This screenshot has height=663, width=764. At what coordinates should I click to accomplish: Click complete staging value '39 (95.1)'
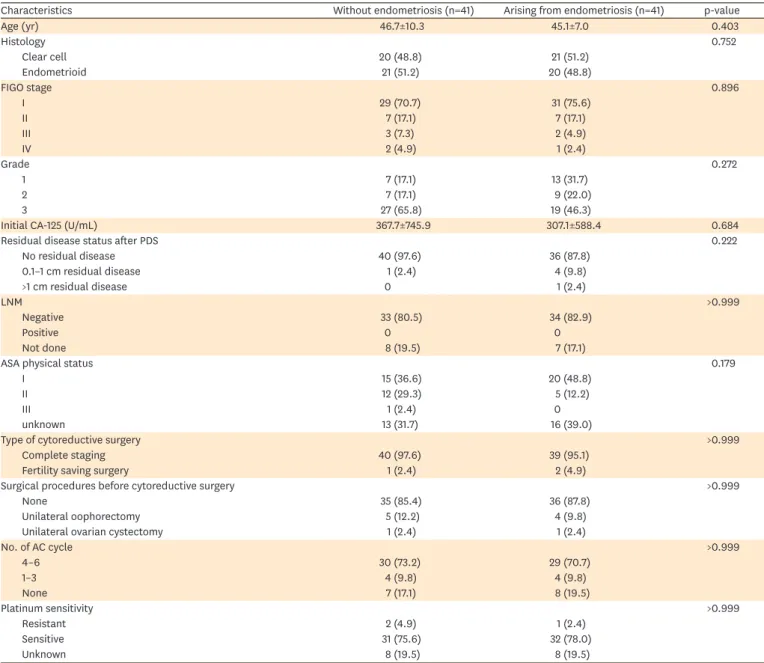pos(570,455)
